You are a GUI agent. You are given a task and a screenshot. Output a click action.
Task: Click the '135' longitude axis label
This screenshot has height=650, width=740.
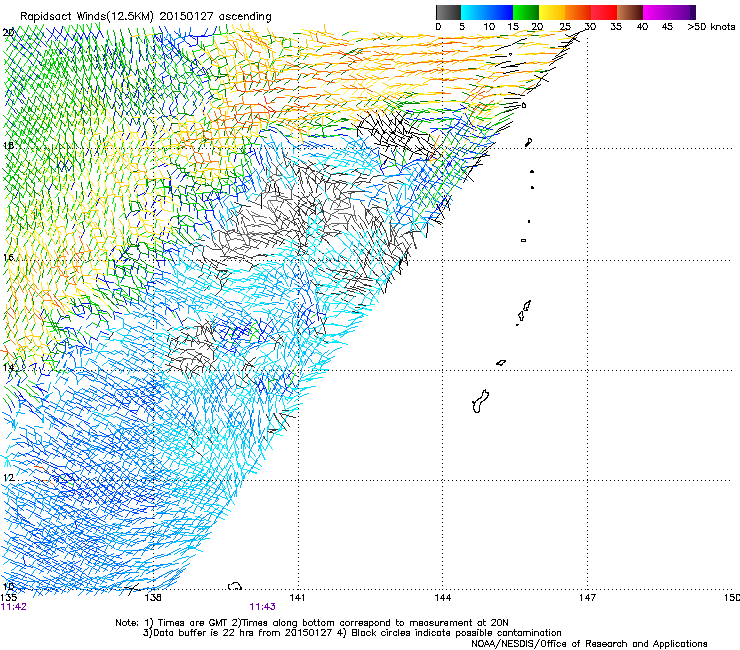[x=9, y=598]
